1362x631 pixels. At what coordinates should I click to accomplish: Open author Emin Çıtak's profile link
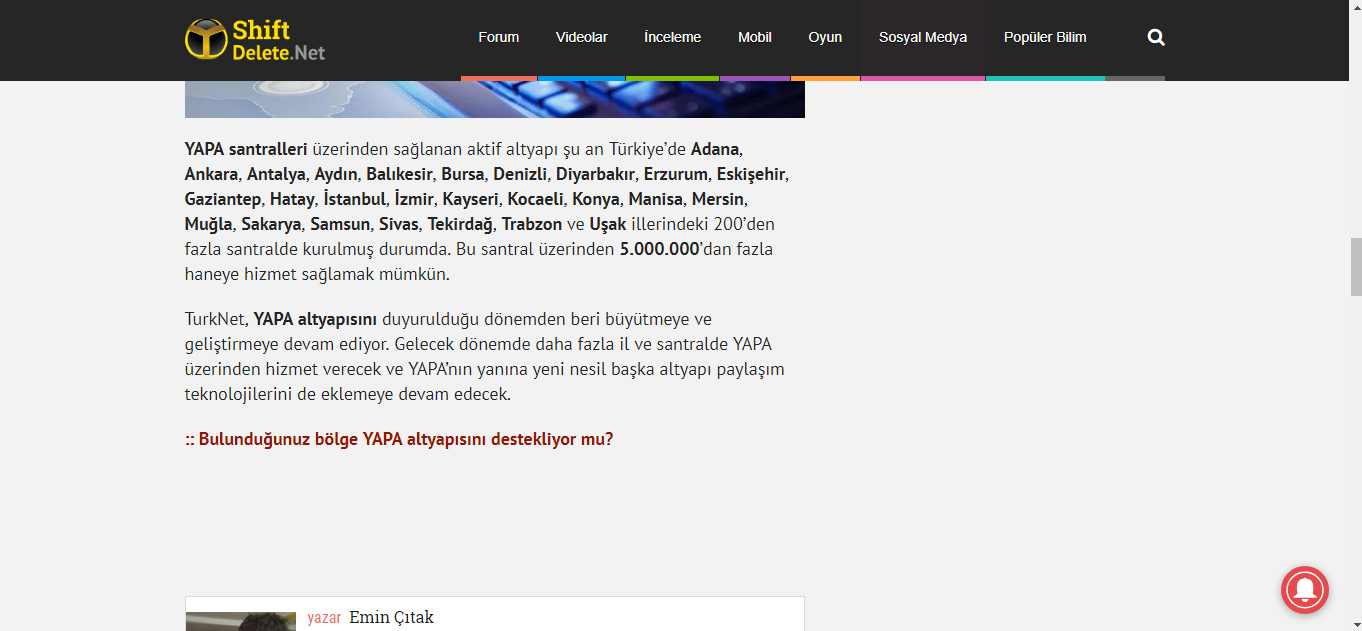[x=391, y=618]
